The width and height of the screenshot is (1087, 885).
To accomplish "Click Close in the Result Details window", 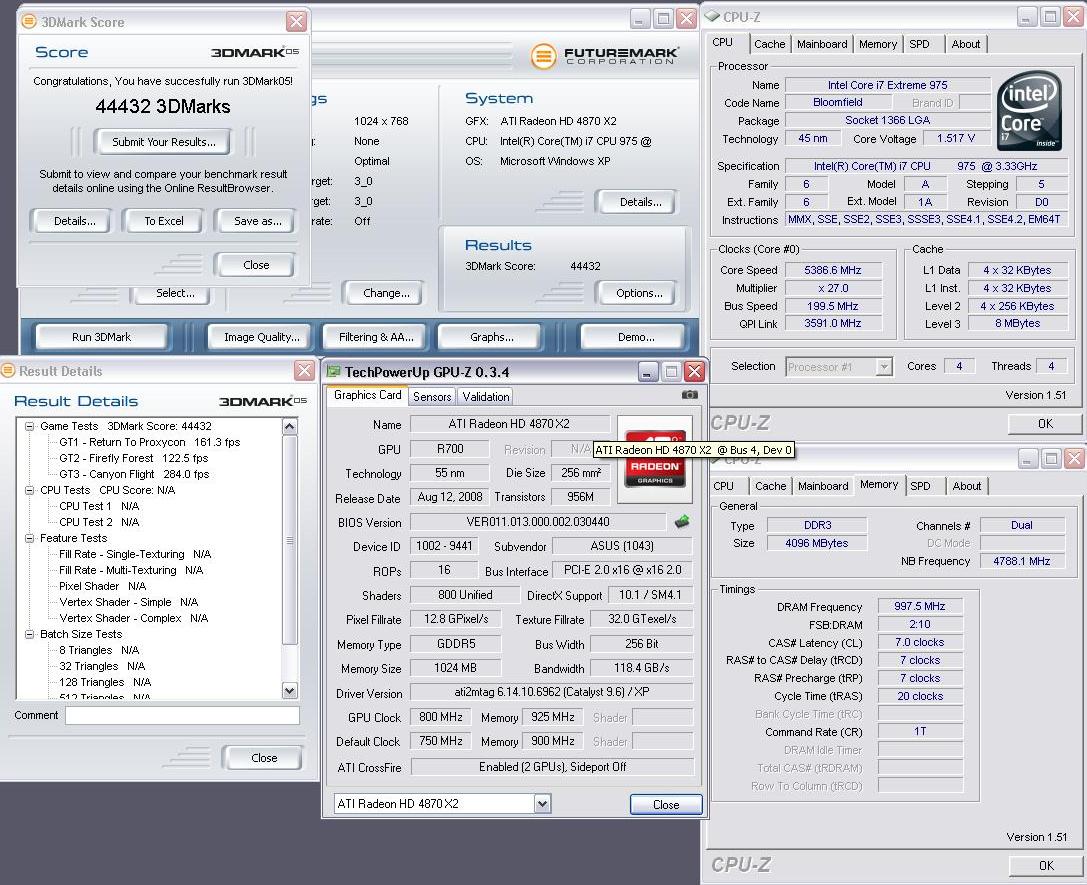I will (x=263, y=758).
